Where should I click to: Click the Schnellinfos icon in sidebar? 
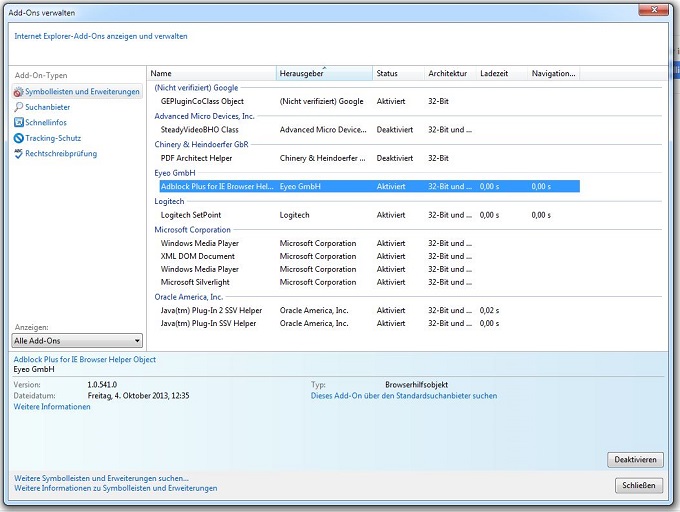click(18, 123)
